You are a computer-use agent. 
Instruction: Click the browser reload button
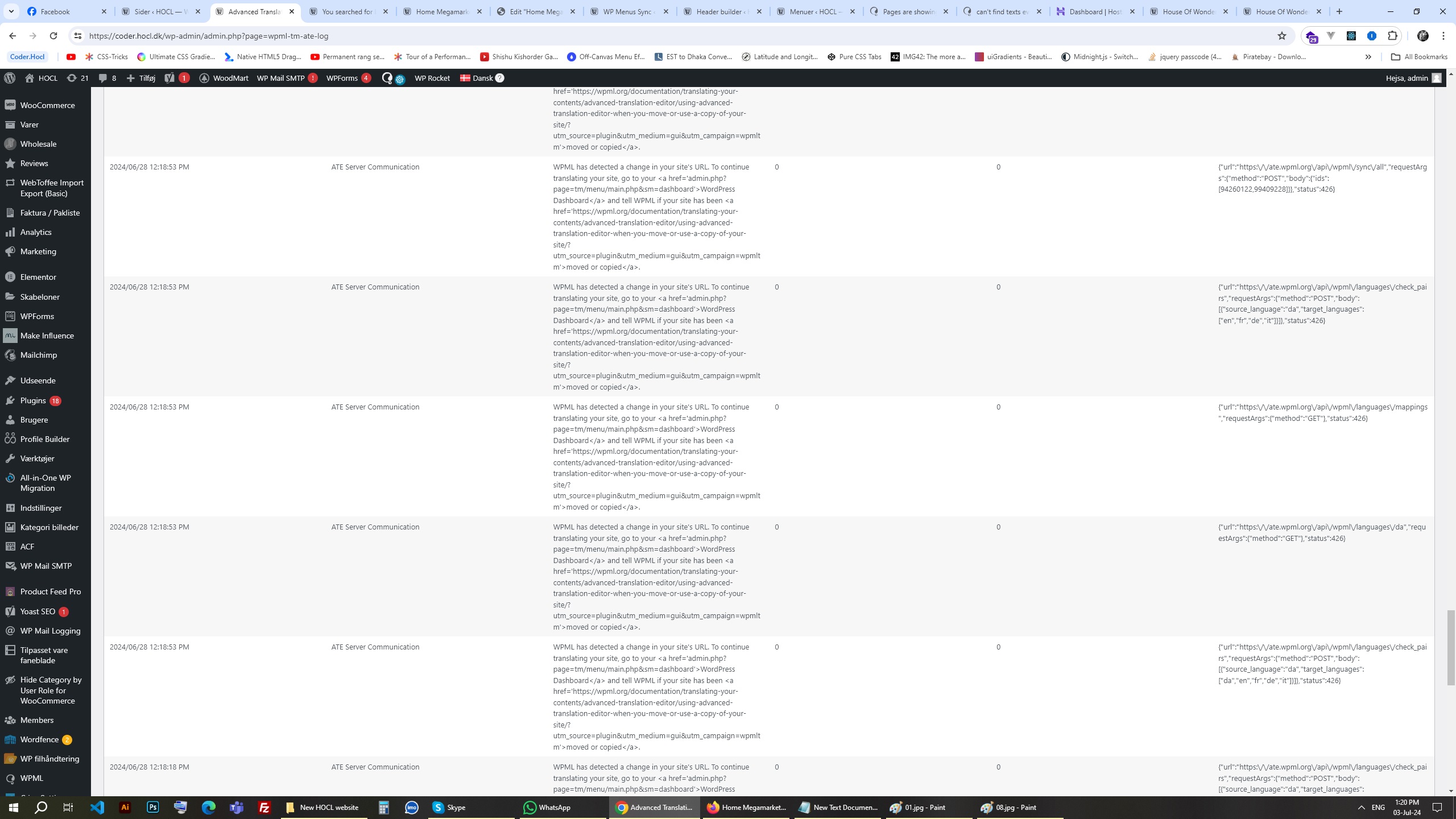pos(53,36)
